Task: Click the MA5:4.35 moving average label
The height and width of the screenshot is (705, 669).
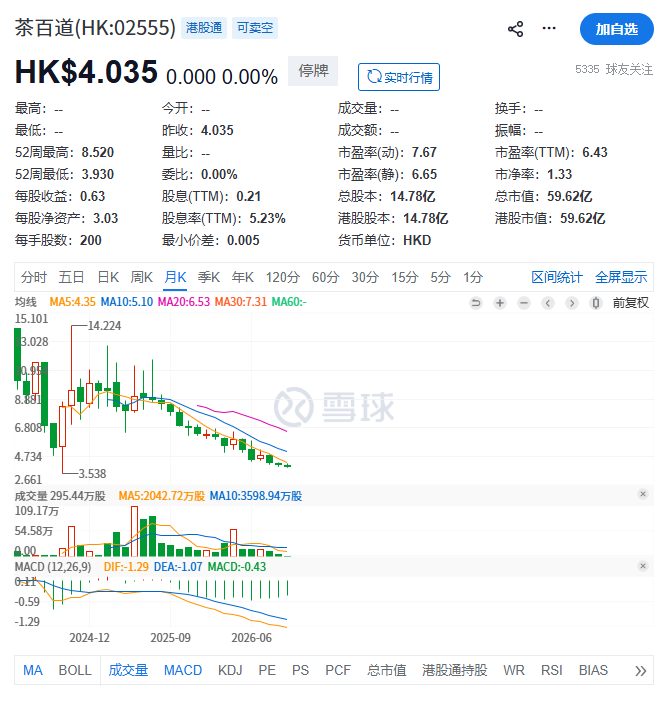Action: [72, 302]
